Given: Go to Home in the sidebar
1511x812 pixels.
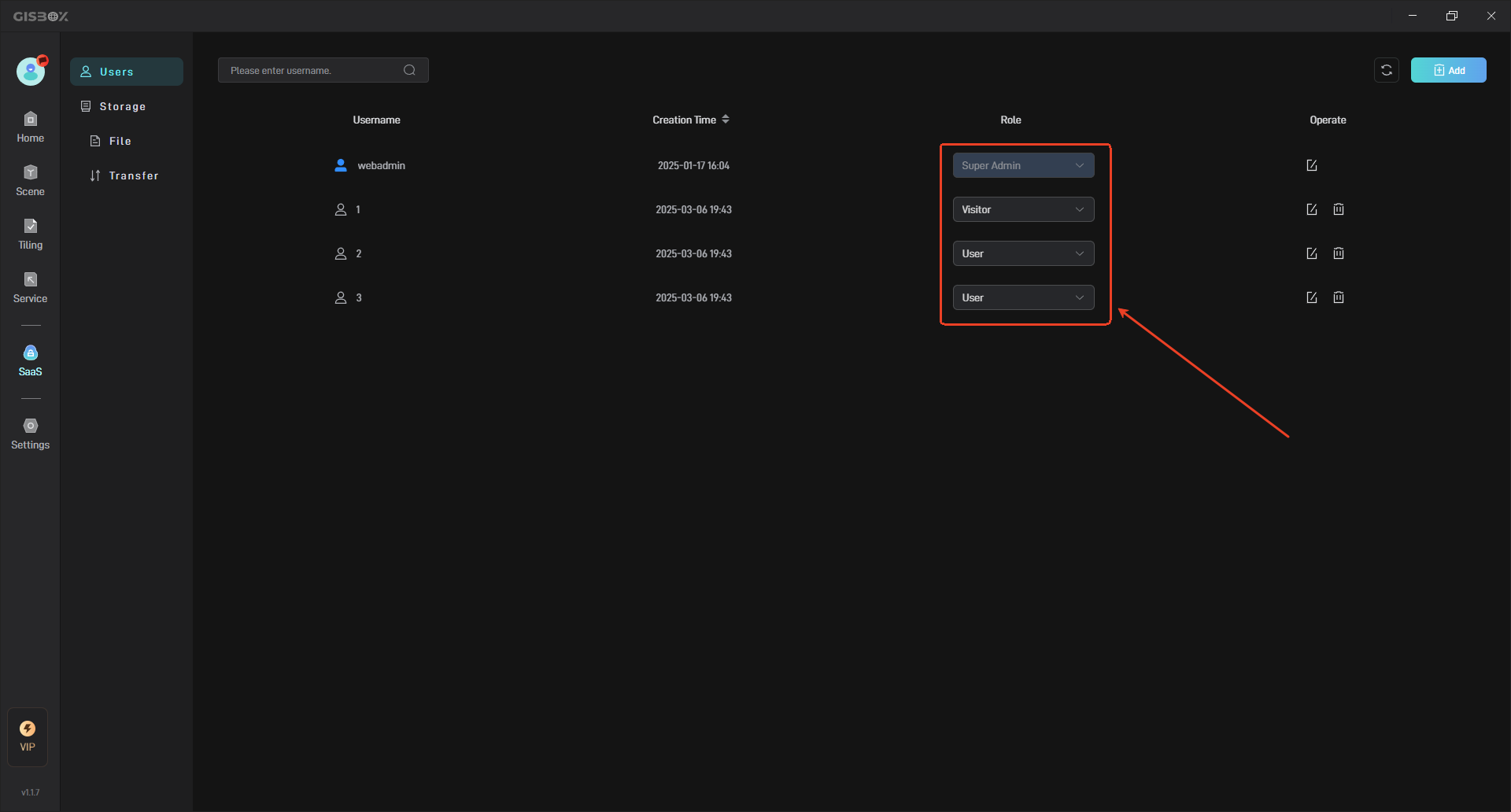Looking at the screenshot, I should 30,127.
